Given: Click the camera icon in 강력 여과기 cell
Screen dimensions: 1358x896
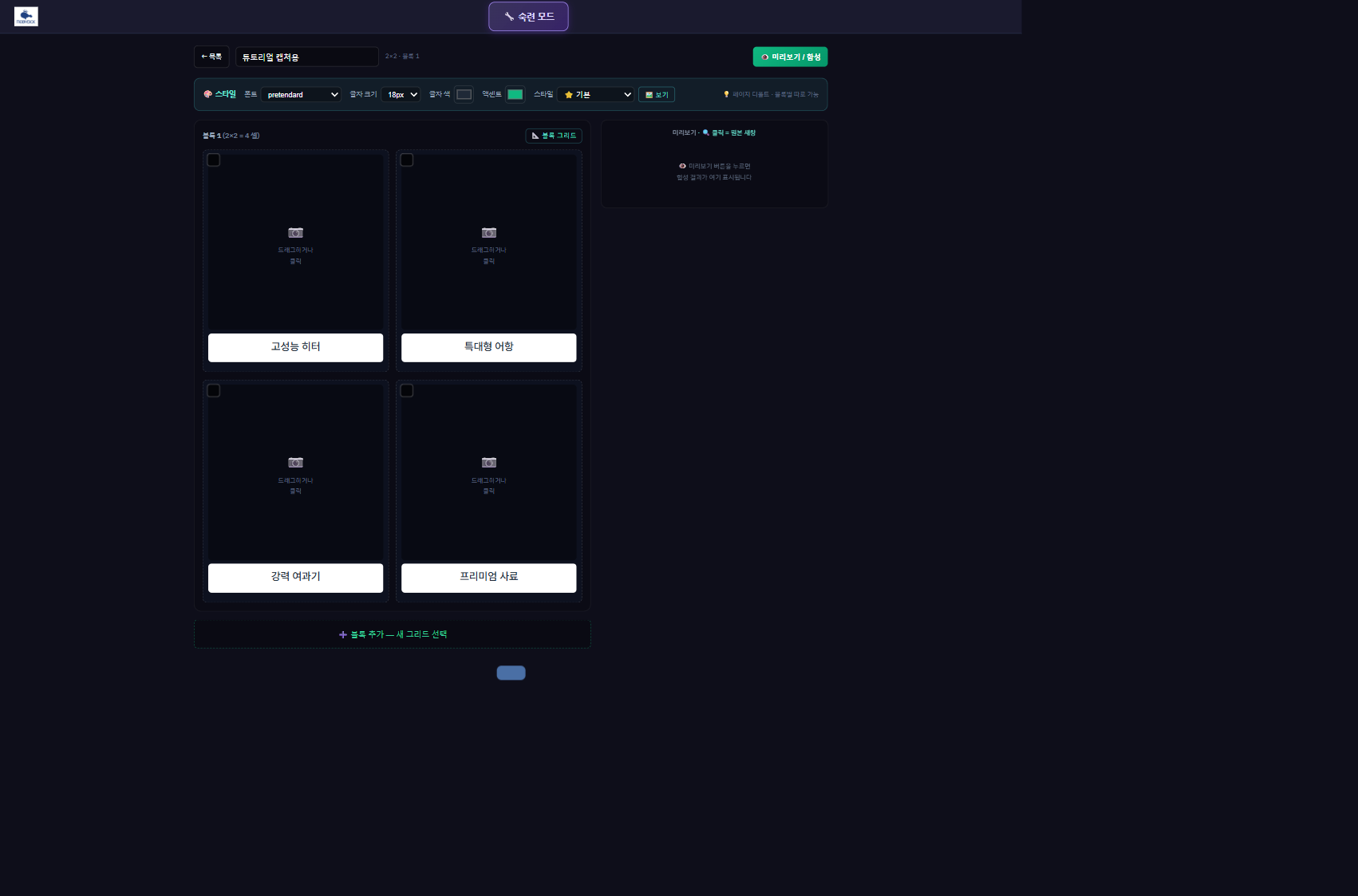Looking at the screenshot, I should (295, 463).
